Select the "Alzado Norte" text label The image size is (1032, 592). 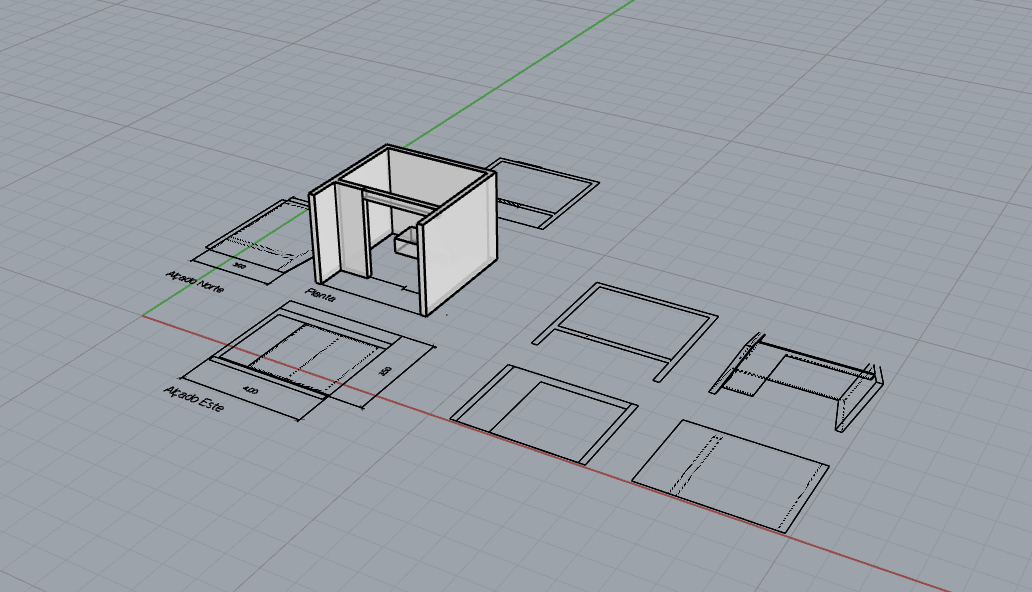(x=195, y=282)
